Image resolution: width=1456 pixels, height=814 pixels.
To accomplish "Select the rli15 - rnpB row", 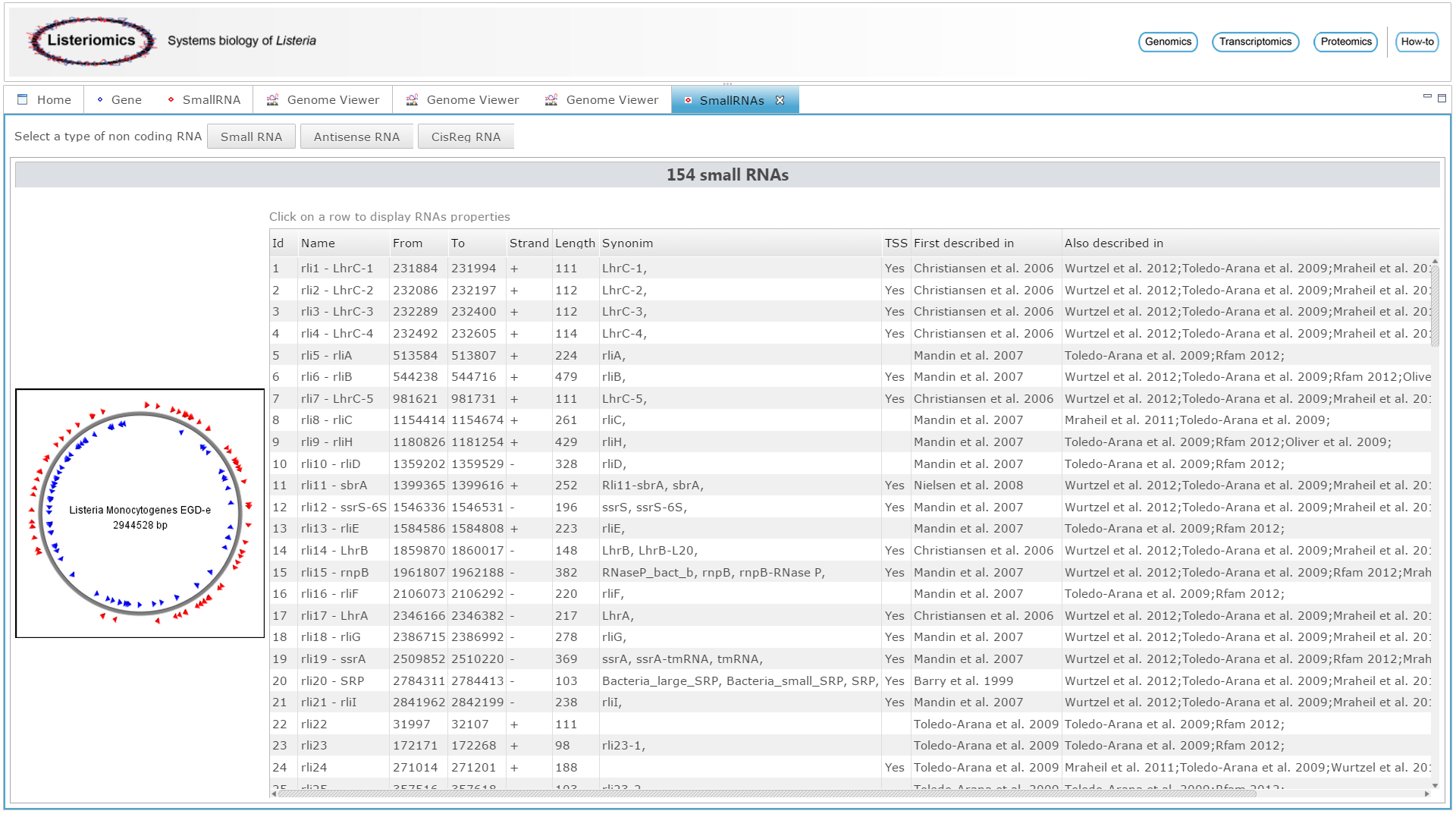I will click(x=334, y=573).
